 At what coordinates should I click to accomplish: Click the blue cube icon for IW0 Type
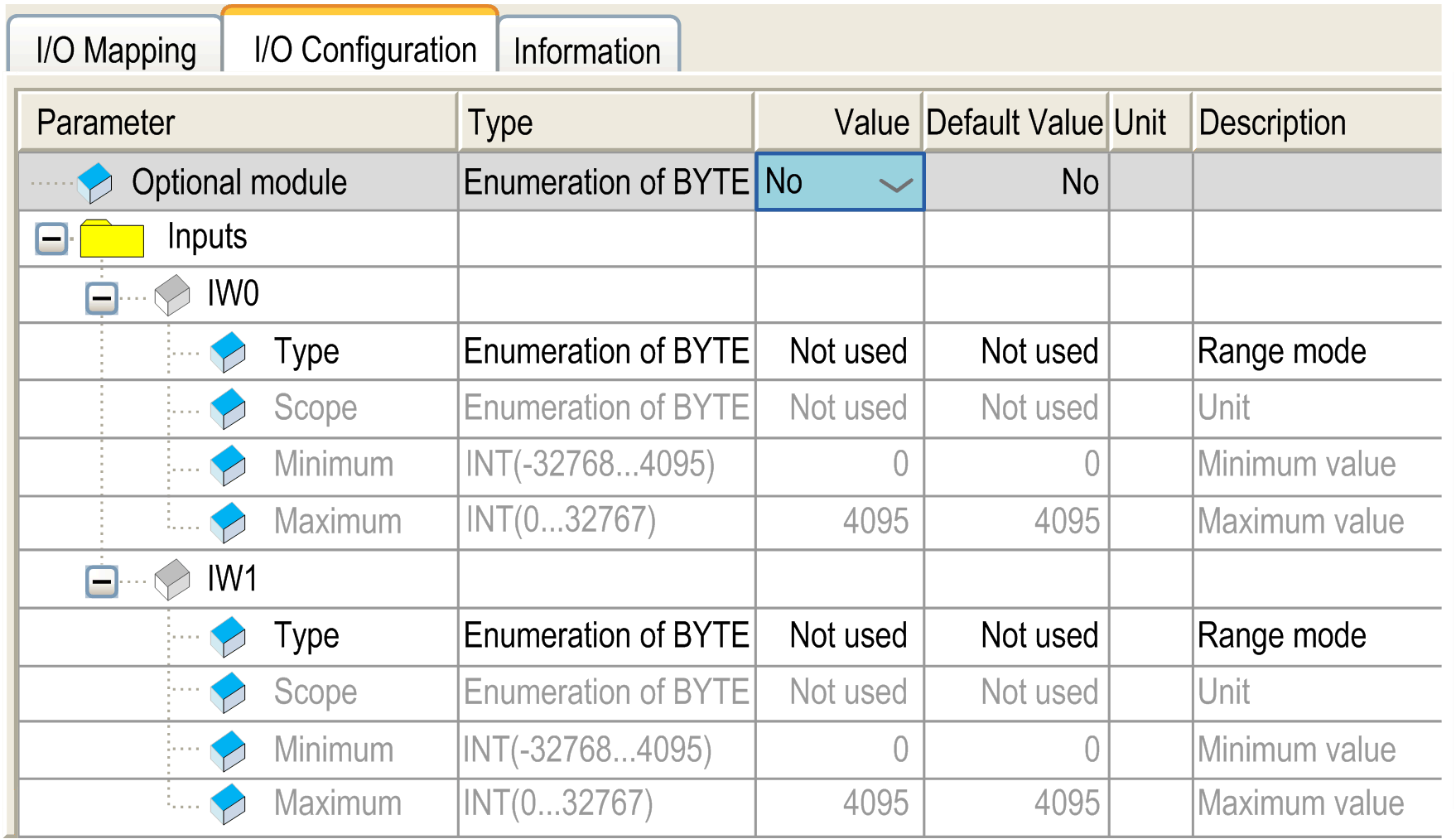click(x=228, y=352)
